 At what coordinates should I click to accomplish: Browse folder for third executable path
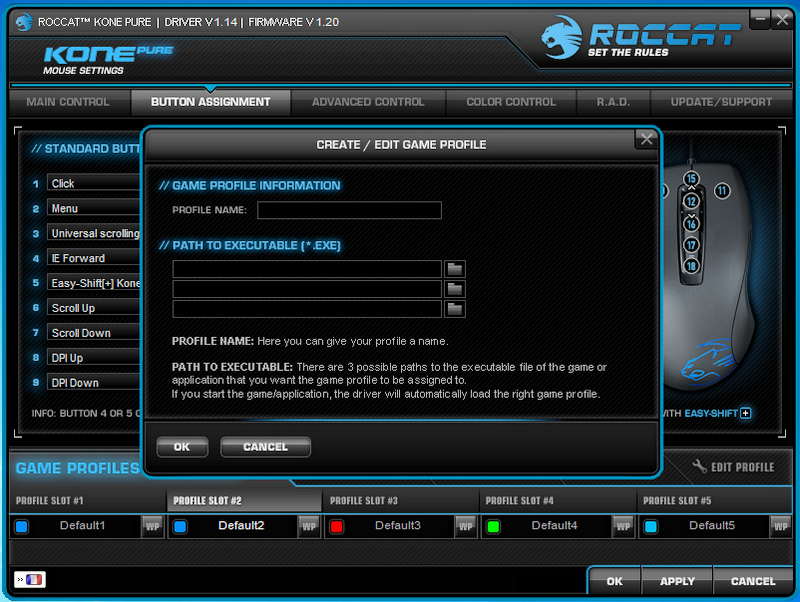point(455,309)
